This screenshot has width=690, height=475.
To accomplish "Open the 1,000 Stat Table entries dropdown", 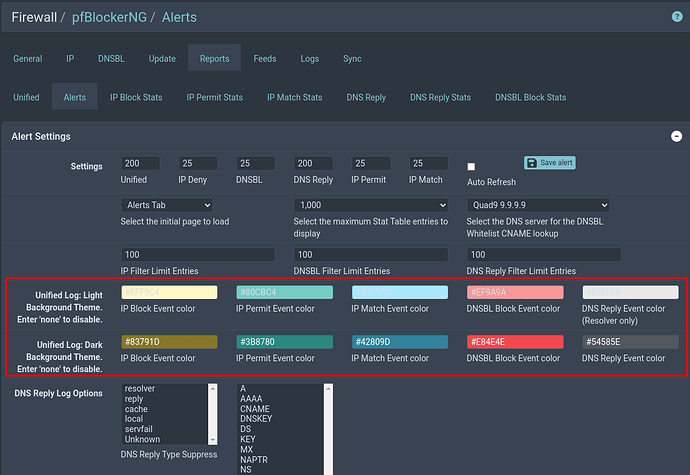I will point(371,205).
